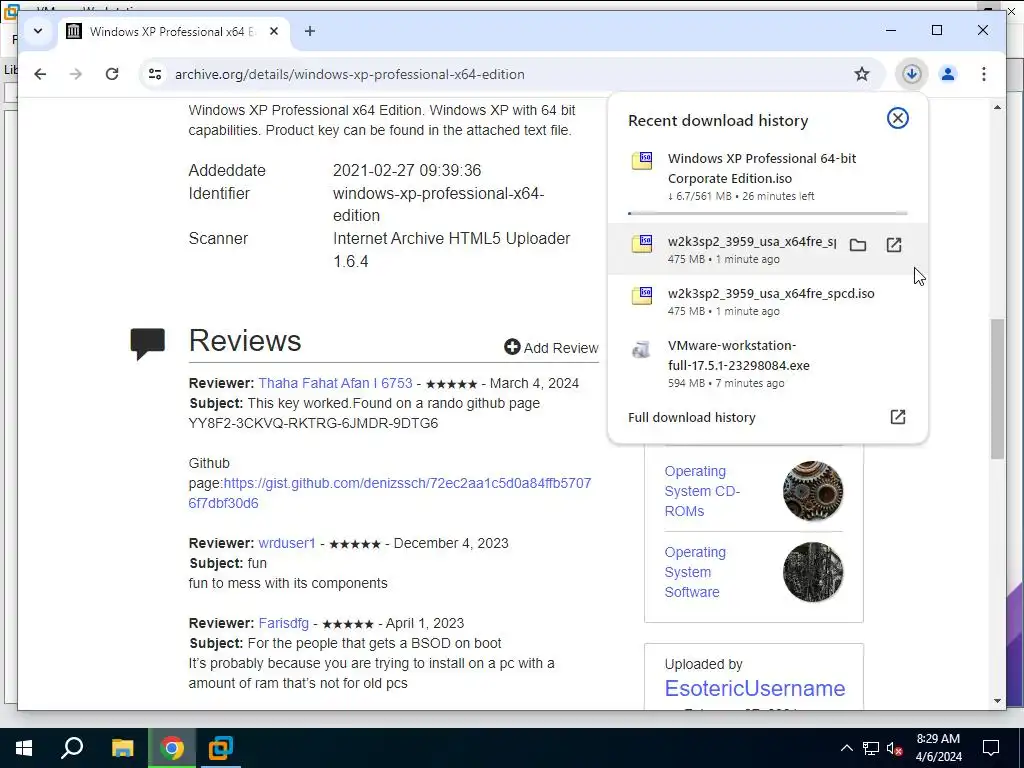Click the scrollbar down arrow
This screenshot has width=1024, height=768.
(997, 701)
